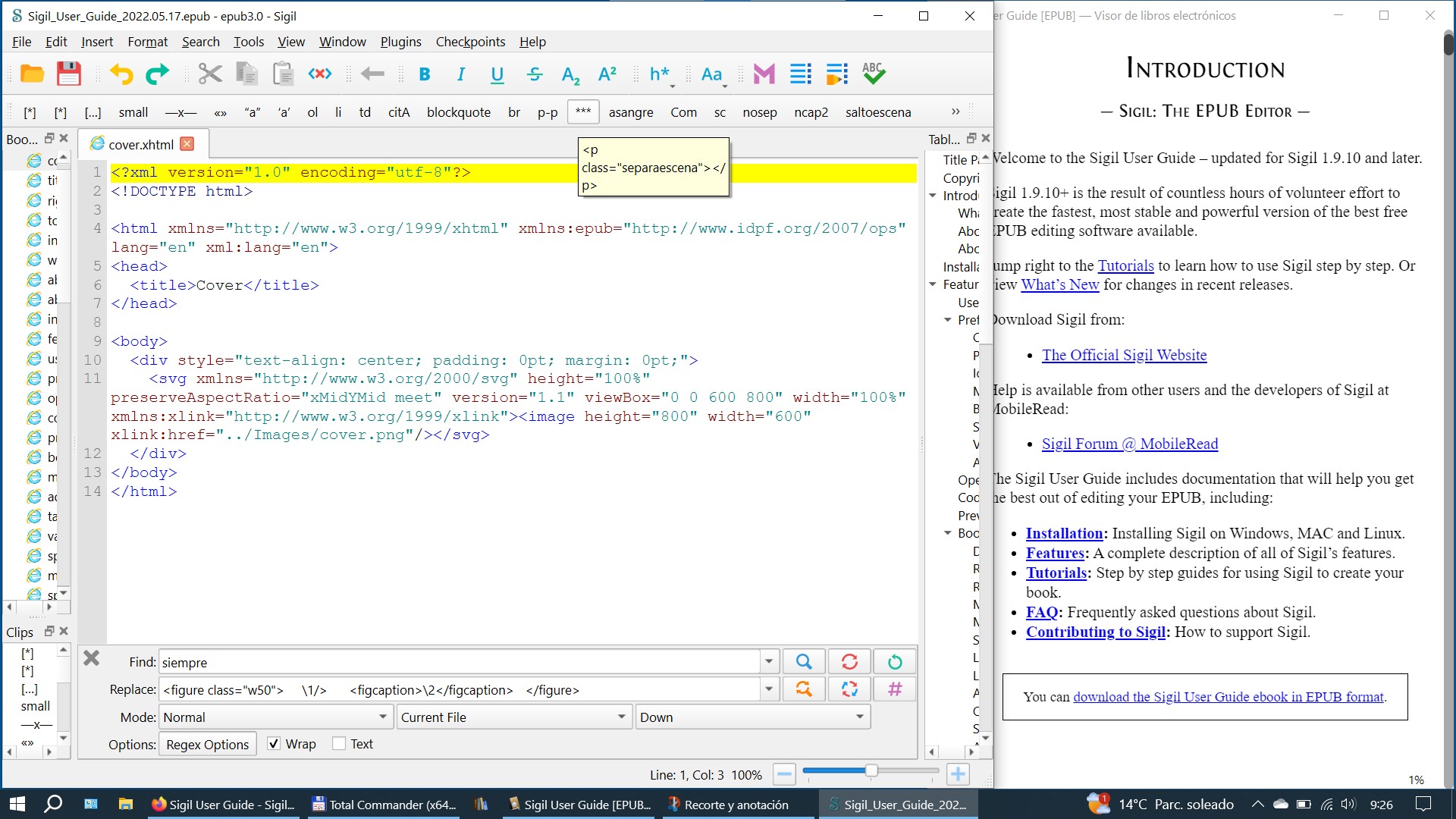
Task: Open the heading h* tool
Action: 660,74
